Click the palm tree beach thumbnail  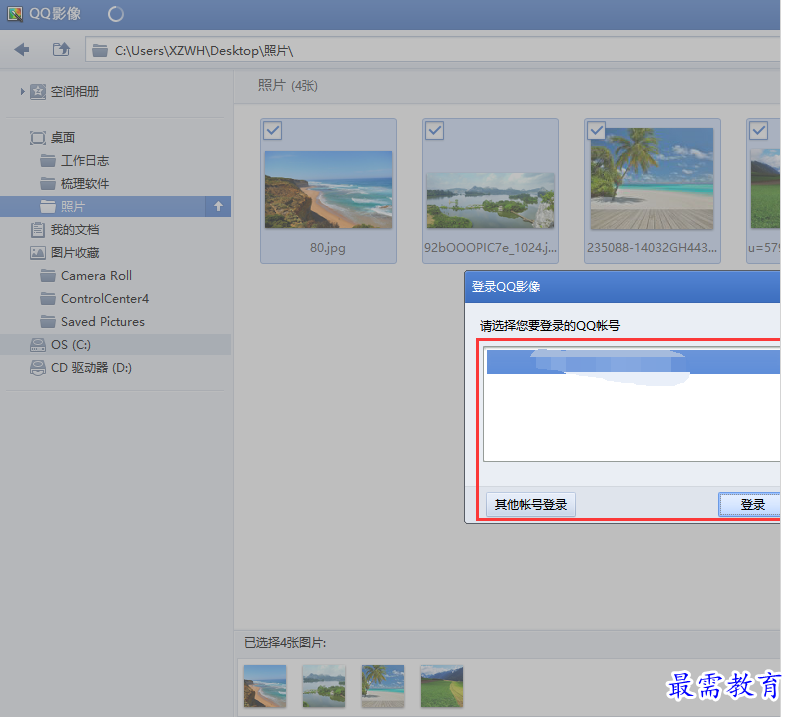click(652, 178)
